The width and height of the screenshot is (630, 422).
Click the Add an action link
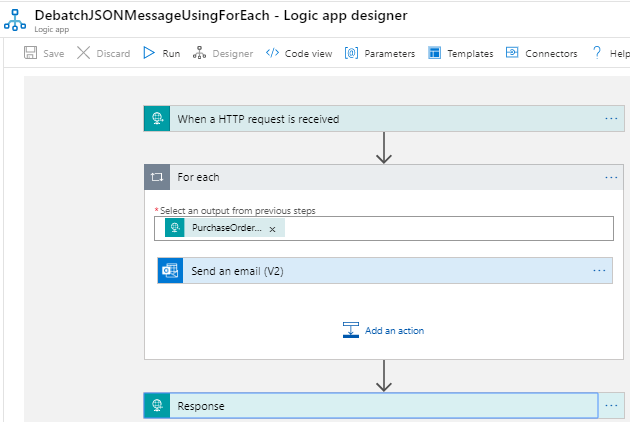point(394,330)
